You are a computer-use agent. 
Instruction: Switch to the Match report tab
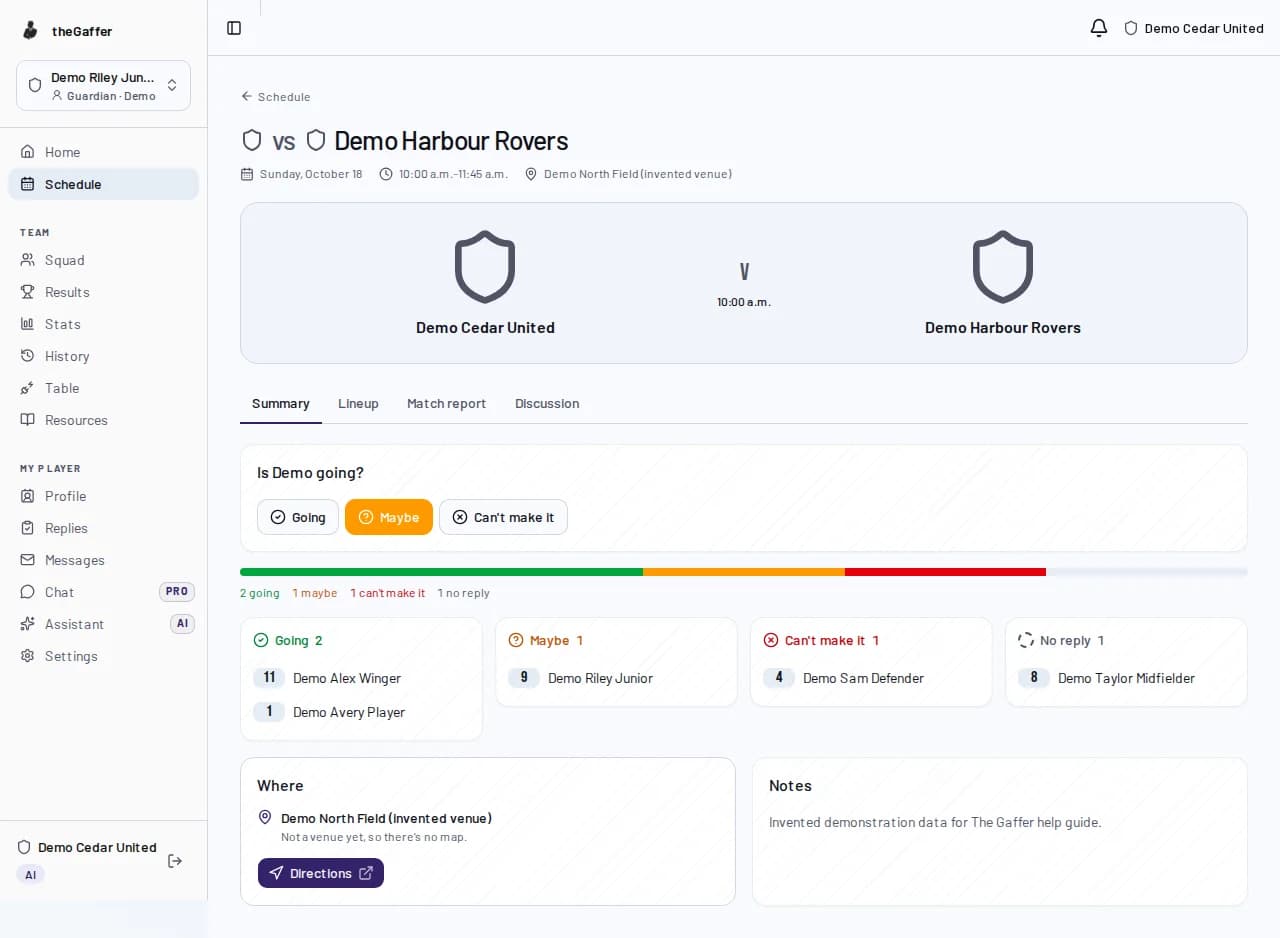446,404
